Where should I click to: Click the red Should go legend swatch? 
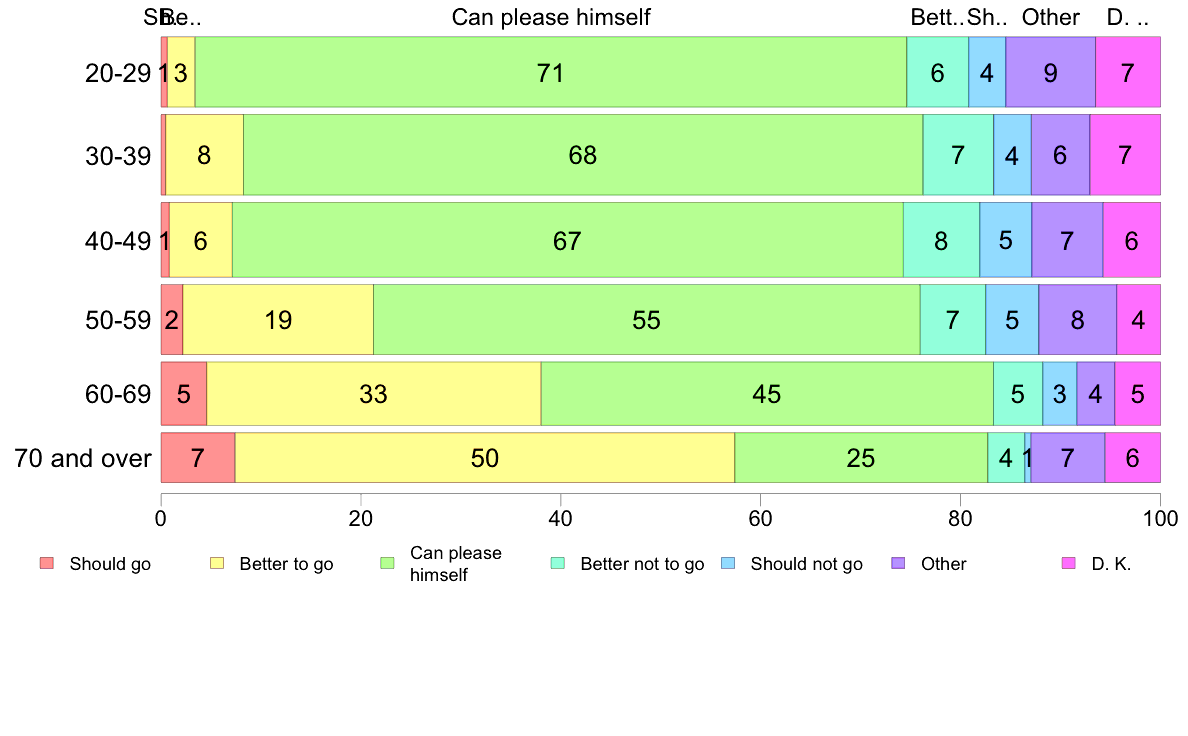click(47, 563)
